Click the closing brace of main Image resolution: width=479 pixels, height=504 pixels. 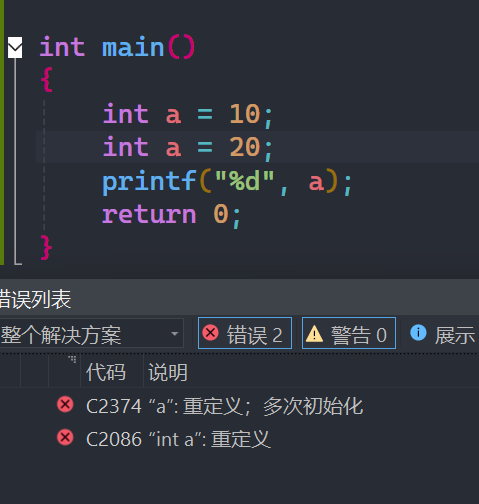[46, 247]
